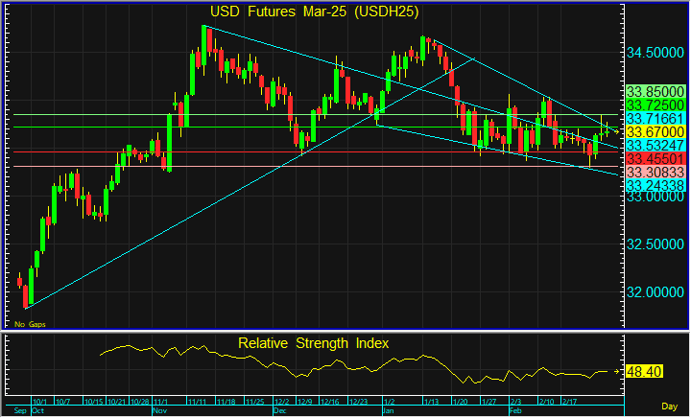Click the green 33.72500 price level tag
Screen dimensions: 691x418
[x=655, y=104]
